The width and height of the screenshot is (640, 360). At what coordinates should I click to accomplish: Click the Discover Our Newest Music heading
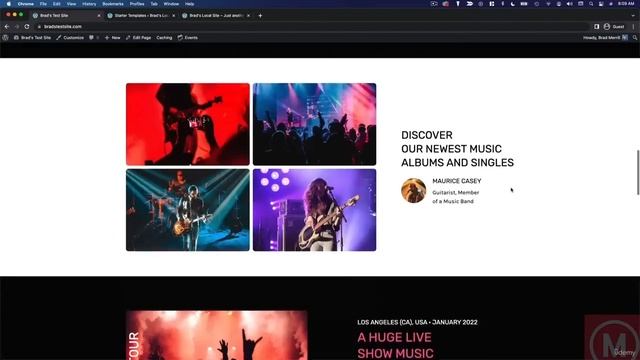point(458,149)
